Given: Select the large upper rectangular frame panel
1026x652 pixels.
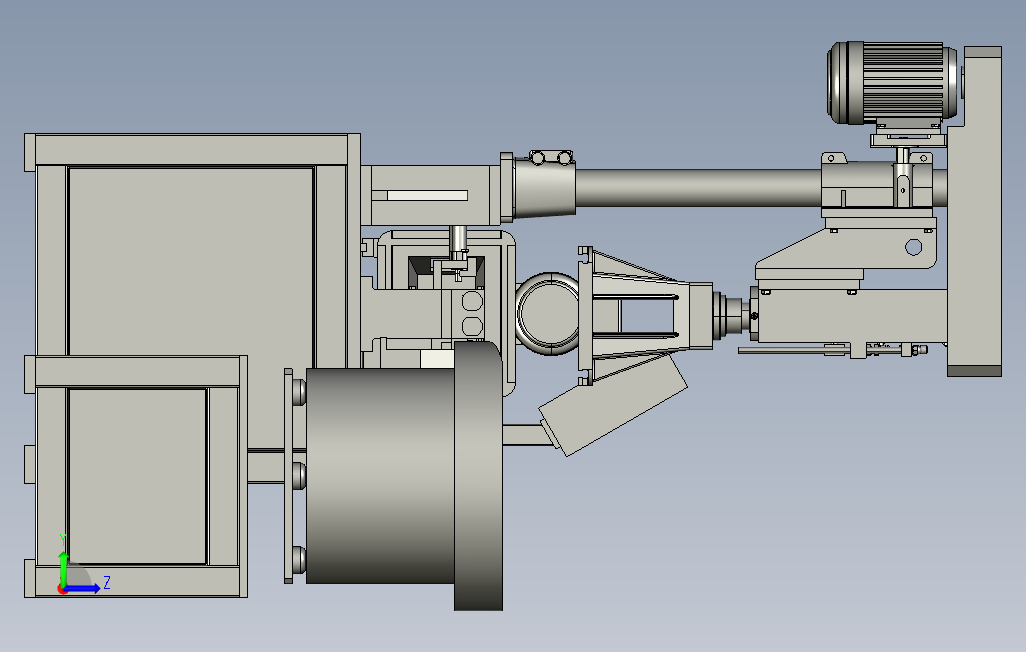Looking at the screenshot, I should pos(191,262).
